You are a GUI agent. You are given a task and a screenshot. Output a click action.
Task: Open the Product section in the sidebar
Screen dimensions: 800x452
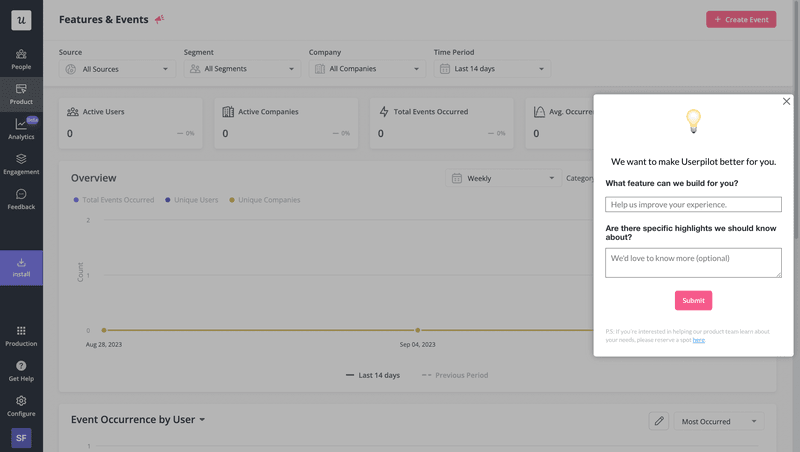point(21,94)
